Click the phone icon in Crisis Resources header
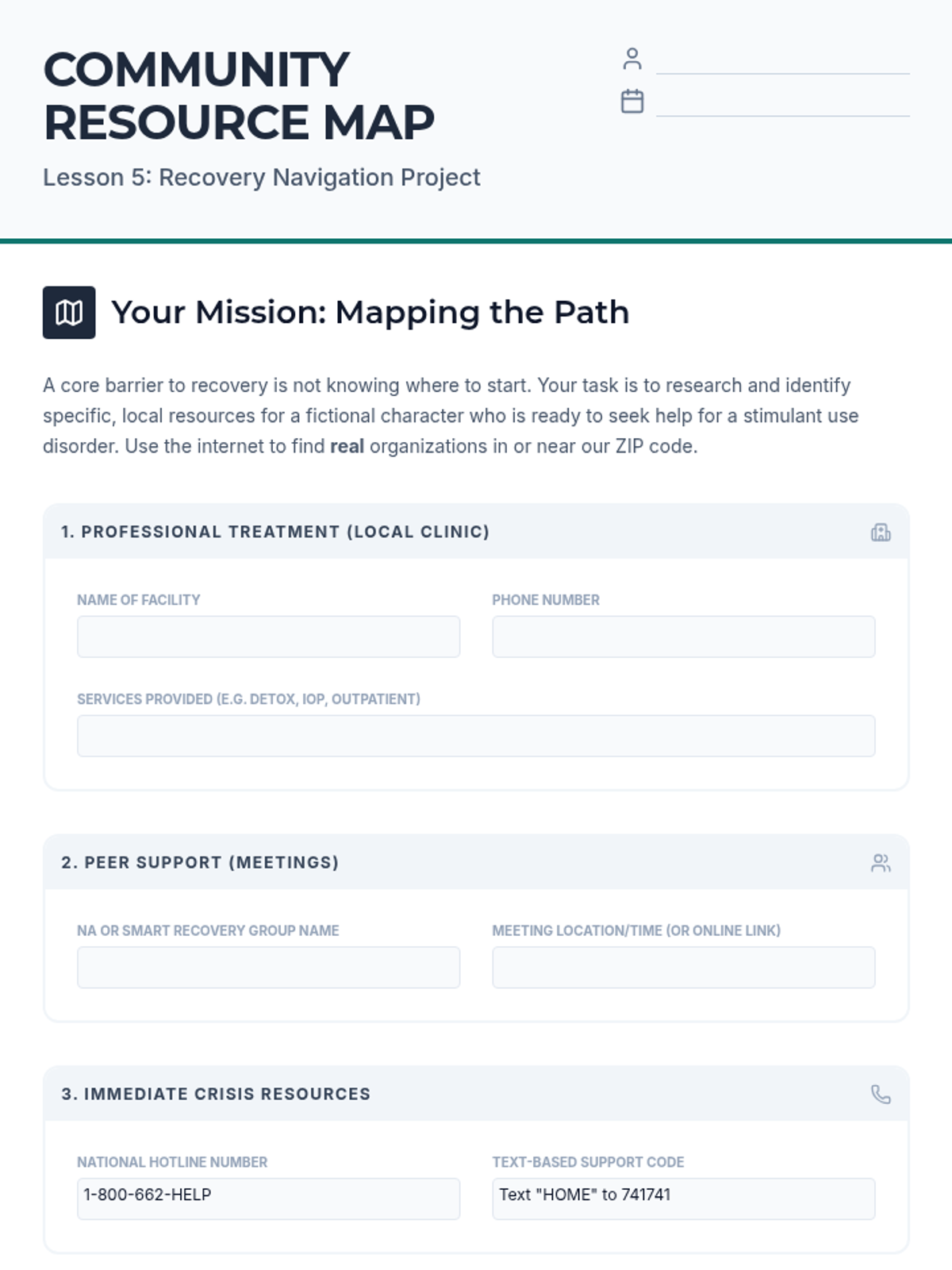 tap(881, 1095)
